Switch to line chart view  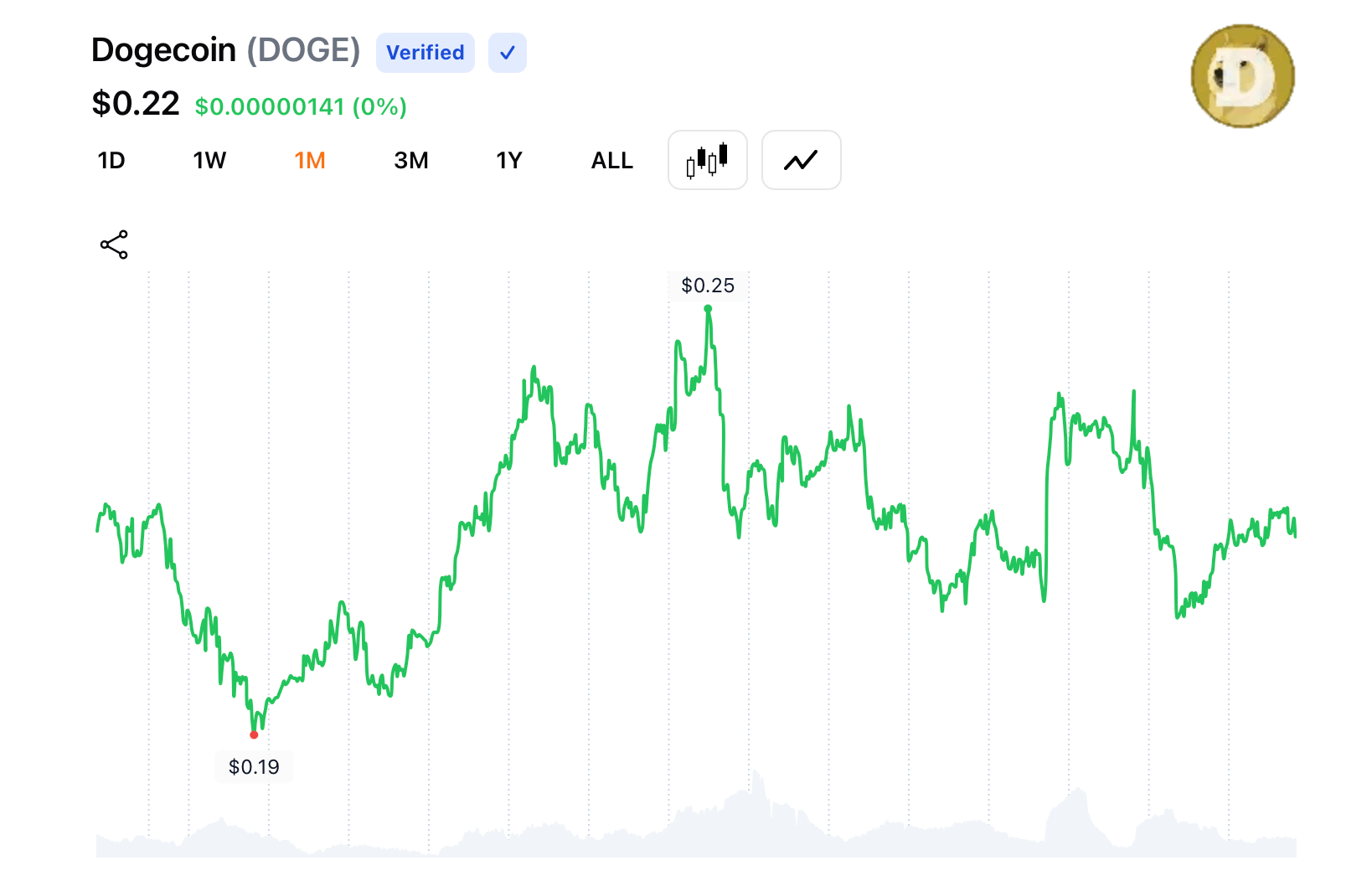point(801,160)
